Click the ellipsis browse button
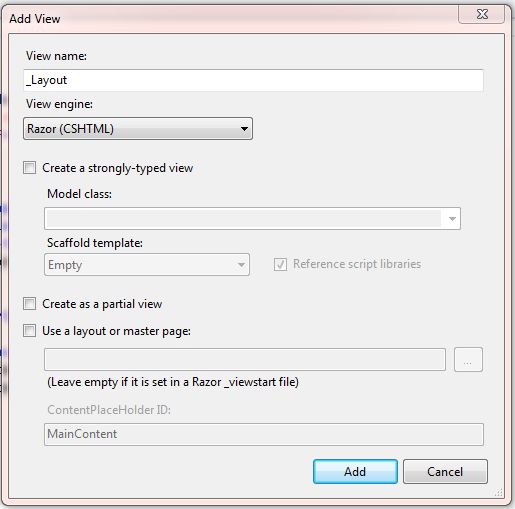The height and width of the screenshot is (509, 515). [468, 359]
